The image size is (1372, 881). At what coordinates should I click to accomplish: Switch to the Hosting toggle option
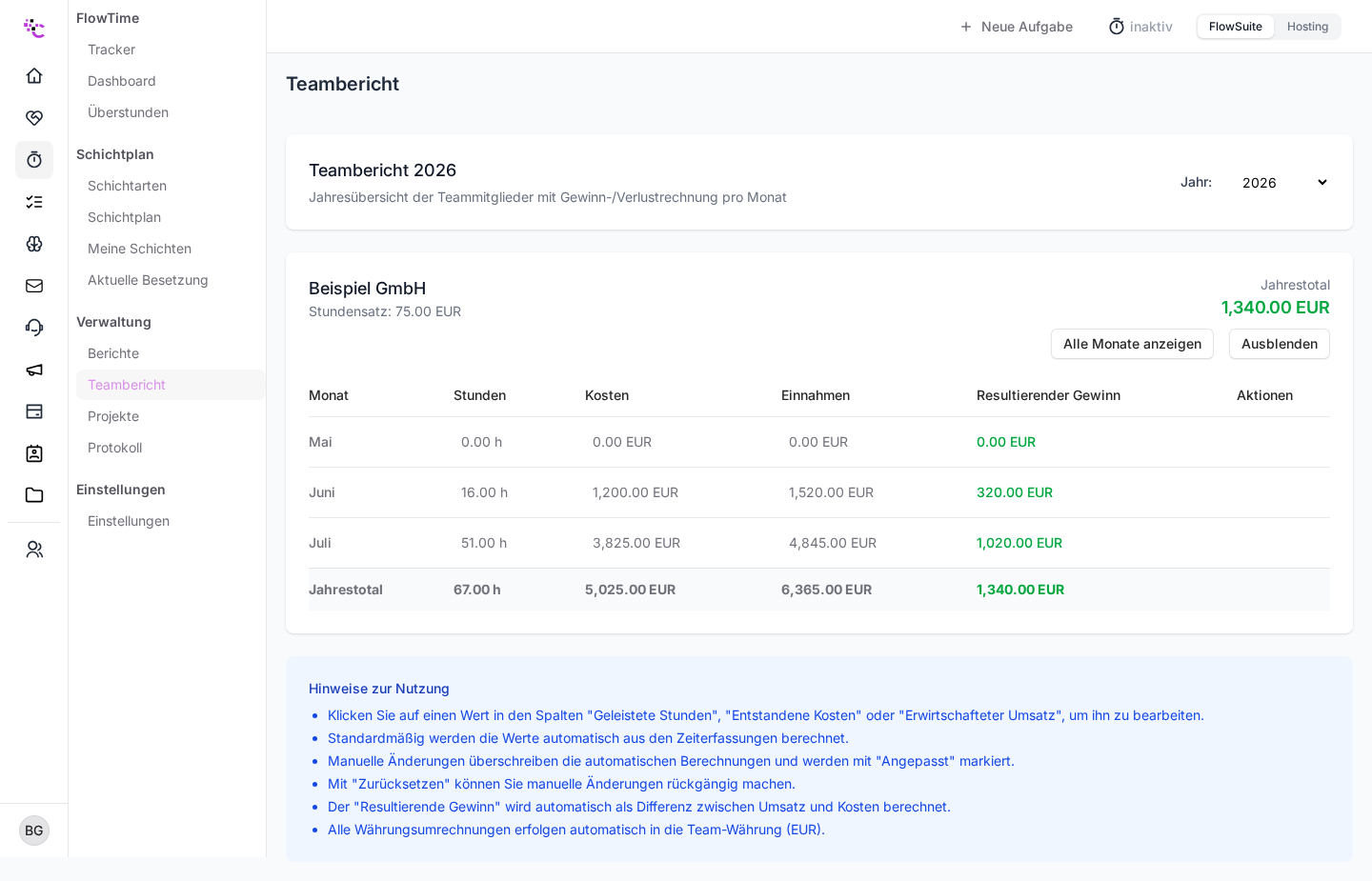pos(1307,27)
